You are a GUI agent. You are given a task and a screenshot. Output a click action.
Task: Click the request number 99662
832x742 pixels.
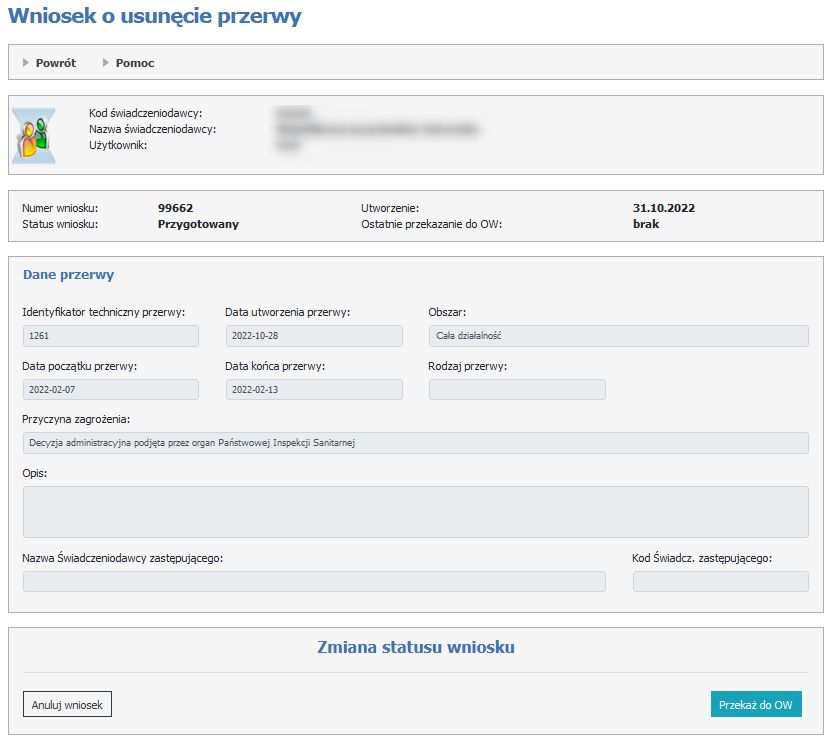(175, 208)
